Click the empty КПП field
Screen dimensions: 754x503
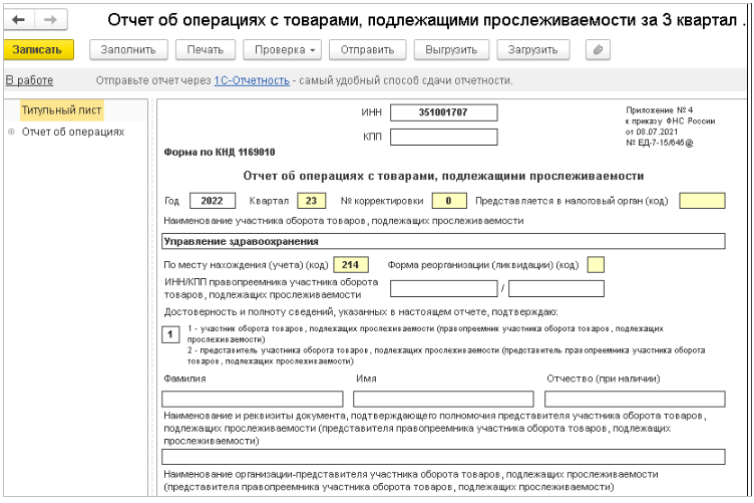(x=443, y=136)
